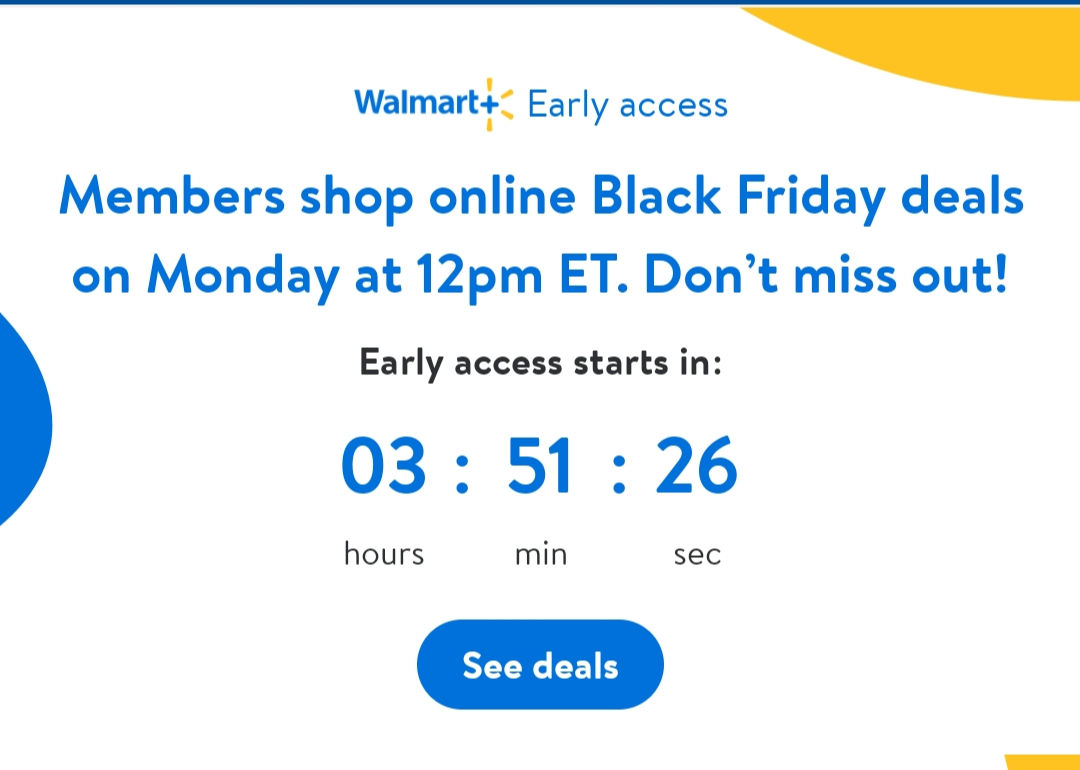The width and height of the screenshot is (1080, 770).
Task: Click the colon between minutes and seconds
Action: click(619, 471)
